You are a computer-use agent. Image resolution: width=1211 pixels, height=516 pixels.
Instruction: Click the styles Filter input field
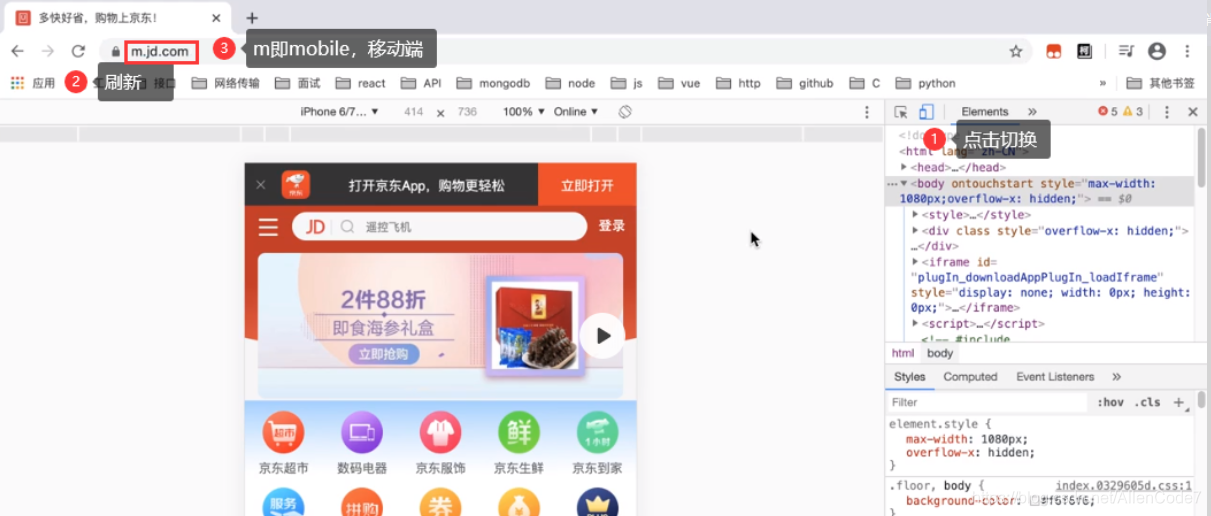987,402
